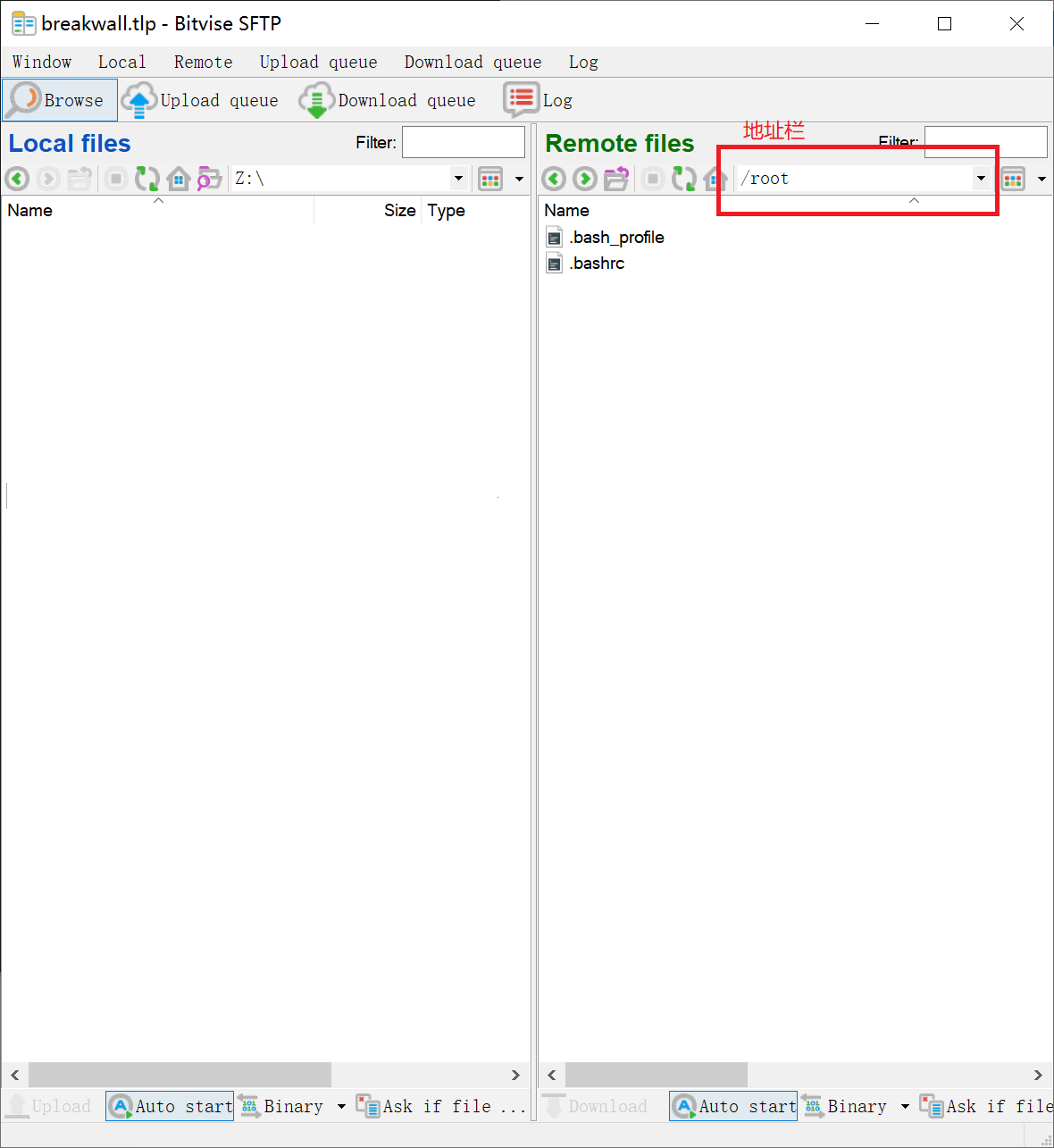Viewport: 1054px width, 1148px height.
Task: Open the Remote menu
Action: [x=203, y=62]
